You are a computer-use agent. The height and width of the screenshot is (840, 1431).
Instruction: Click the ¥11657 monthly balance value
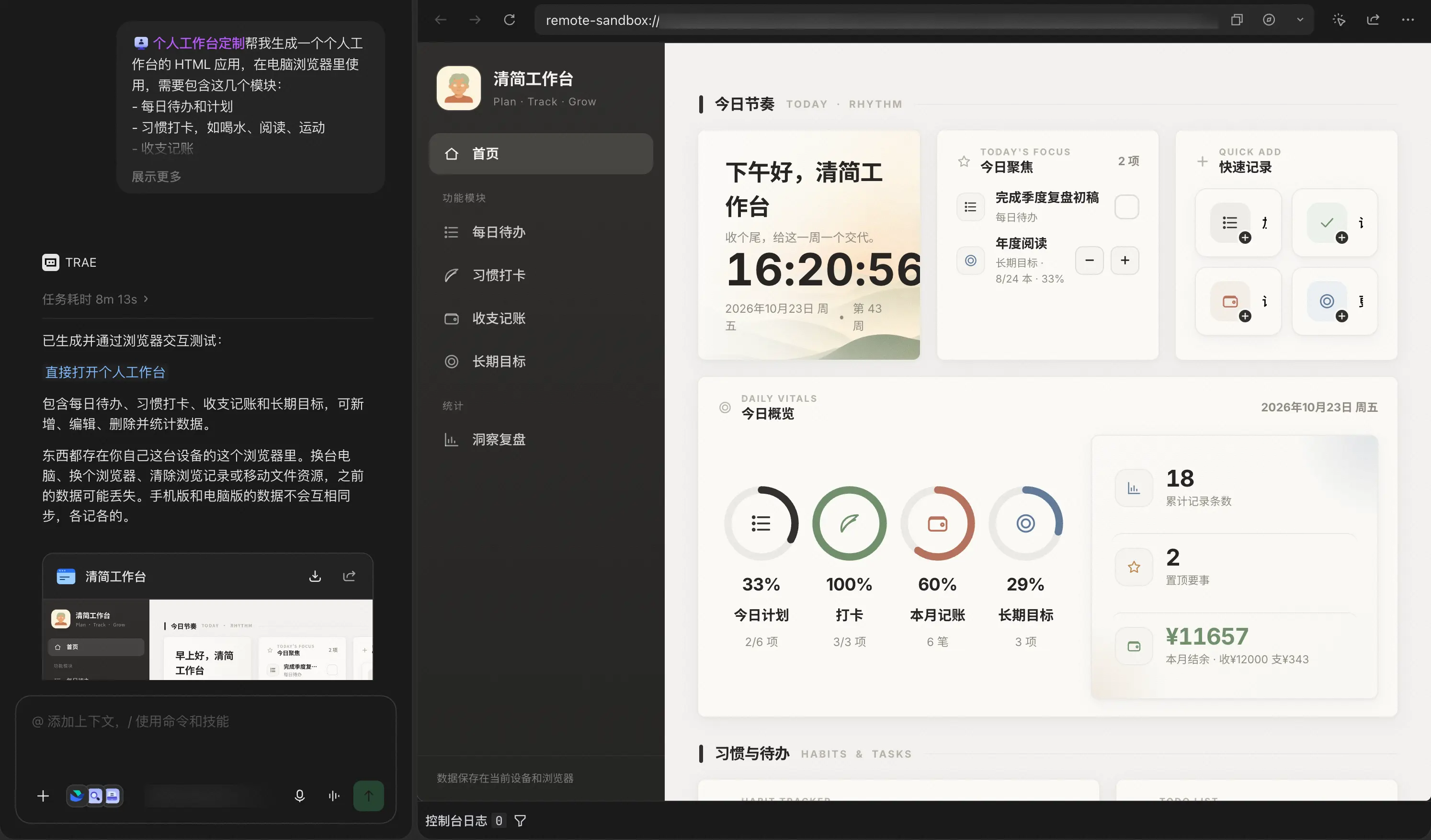pyautogui.click(x=1207, y=636)
